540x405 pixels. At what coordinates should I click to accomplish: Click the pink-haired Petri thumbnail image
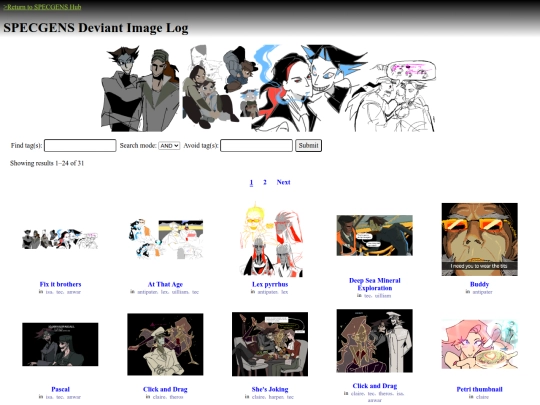pos(479,344)
